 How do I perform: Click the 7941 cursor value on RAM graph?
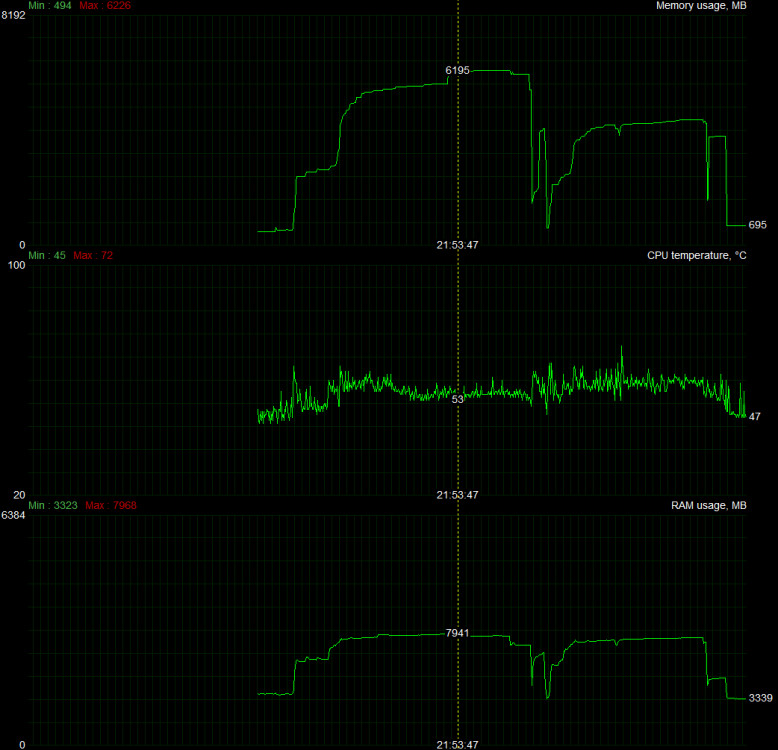click(457, 633)
